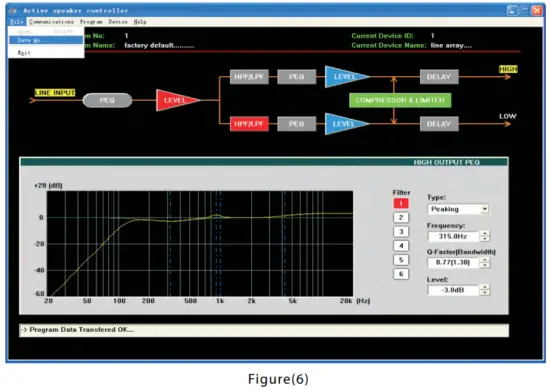Decrease Level with the down arrow
The image size is (550, 389).
click(485, 293)
